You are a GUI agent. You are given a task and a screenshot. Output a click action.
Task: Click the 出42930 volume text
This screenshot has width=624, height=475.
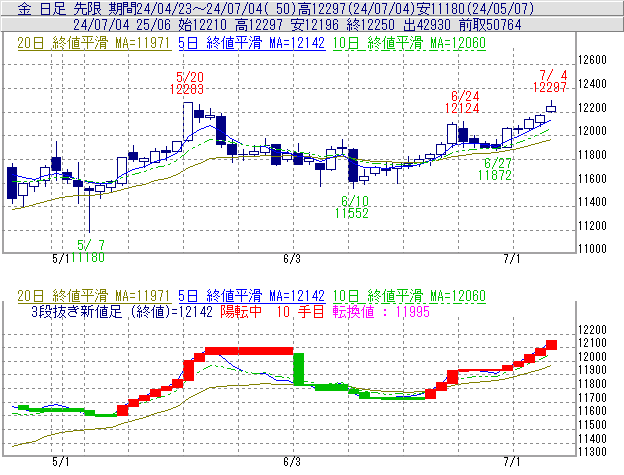427,25
